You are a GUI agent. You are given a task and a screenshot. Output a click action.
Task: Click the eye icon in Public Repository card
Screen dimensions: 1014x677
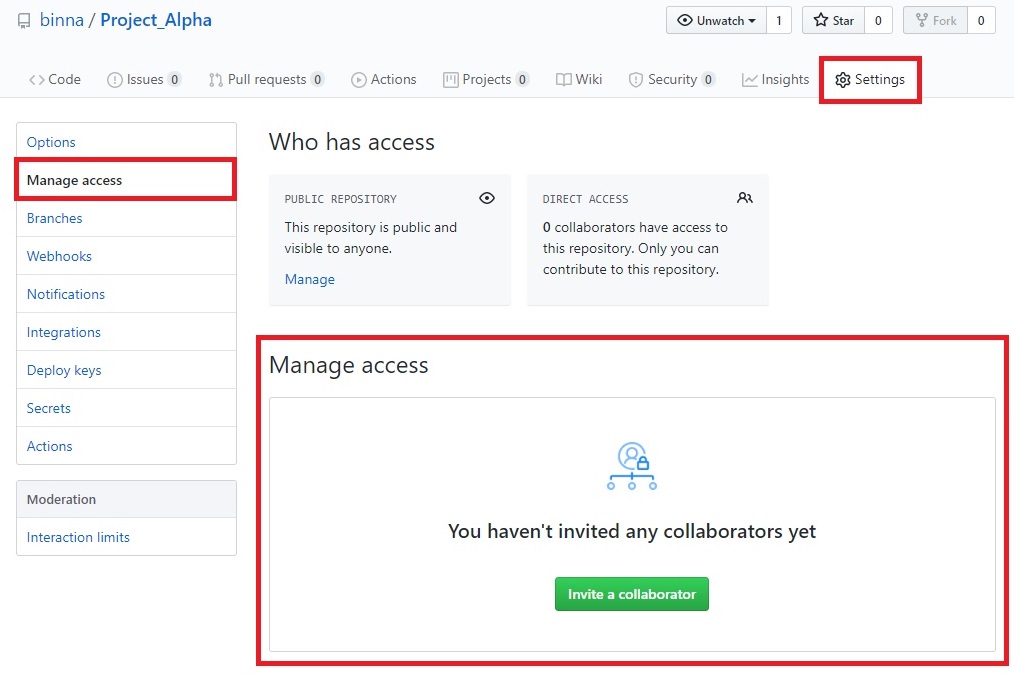pos(487,198)
